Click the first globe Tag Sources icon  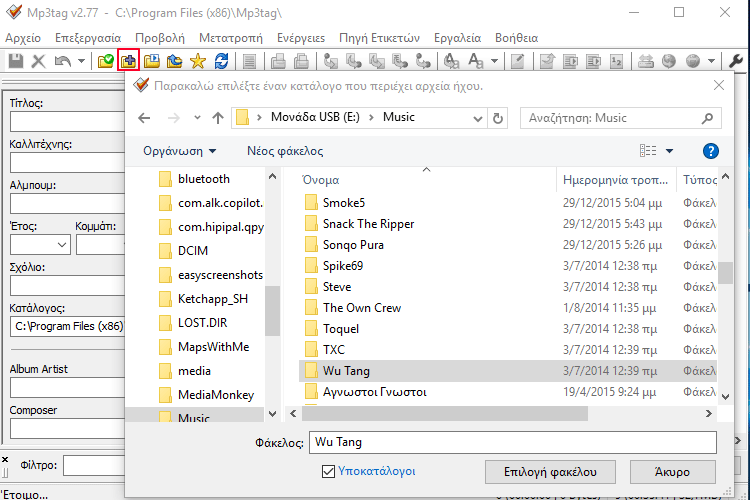point(669,61)
